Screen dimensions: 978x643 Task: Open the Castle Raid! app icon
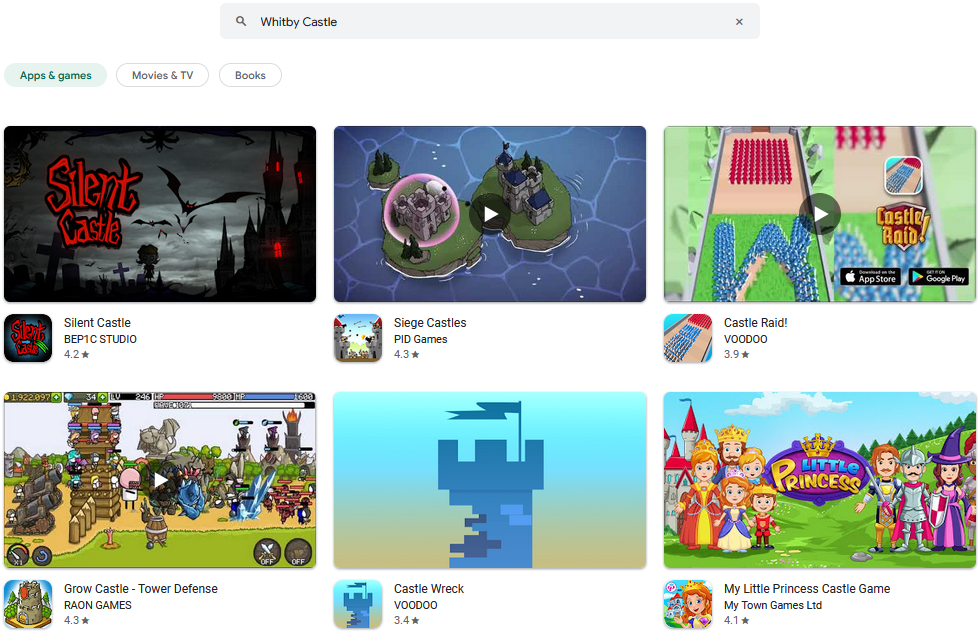[688, 338]
